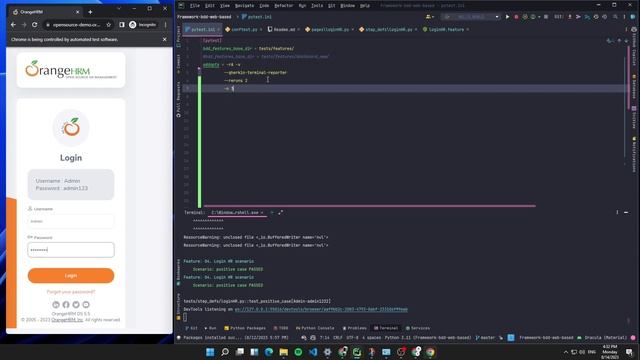The width and height of the screenshot is (640, 360).
Task: Hide the Terminal panel with the minimize icon
Action: [626, 212]
